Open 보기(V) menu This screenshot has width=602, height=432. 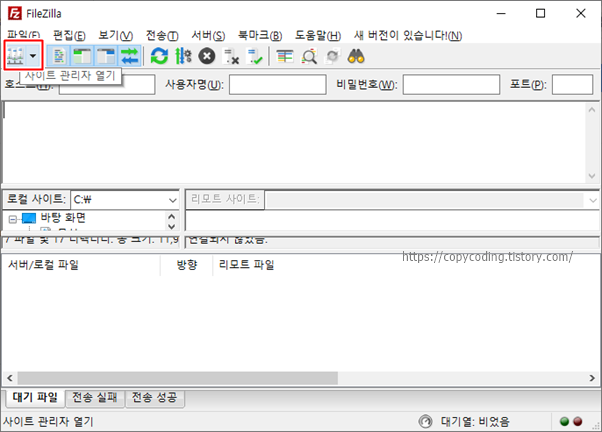116,36
